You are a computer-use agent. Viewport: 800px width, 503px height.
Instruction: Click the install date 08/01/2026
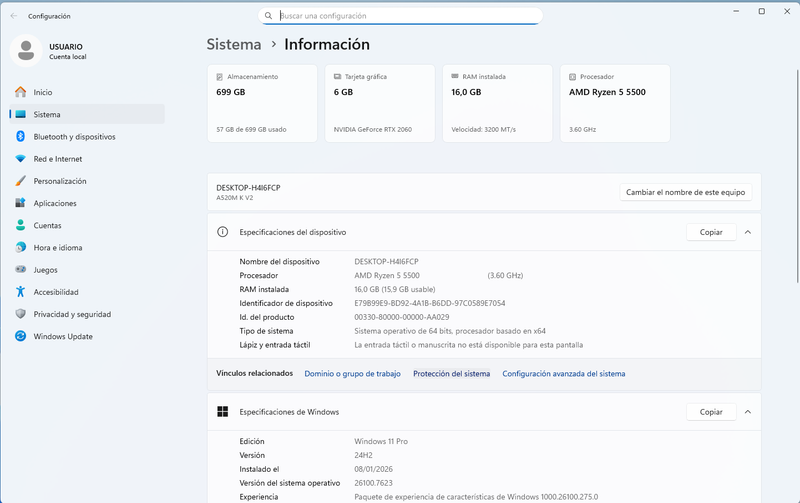point(373,469)
